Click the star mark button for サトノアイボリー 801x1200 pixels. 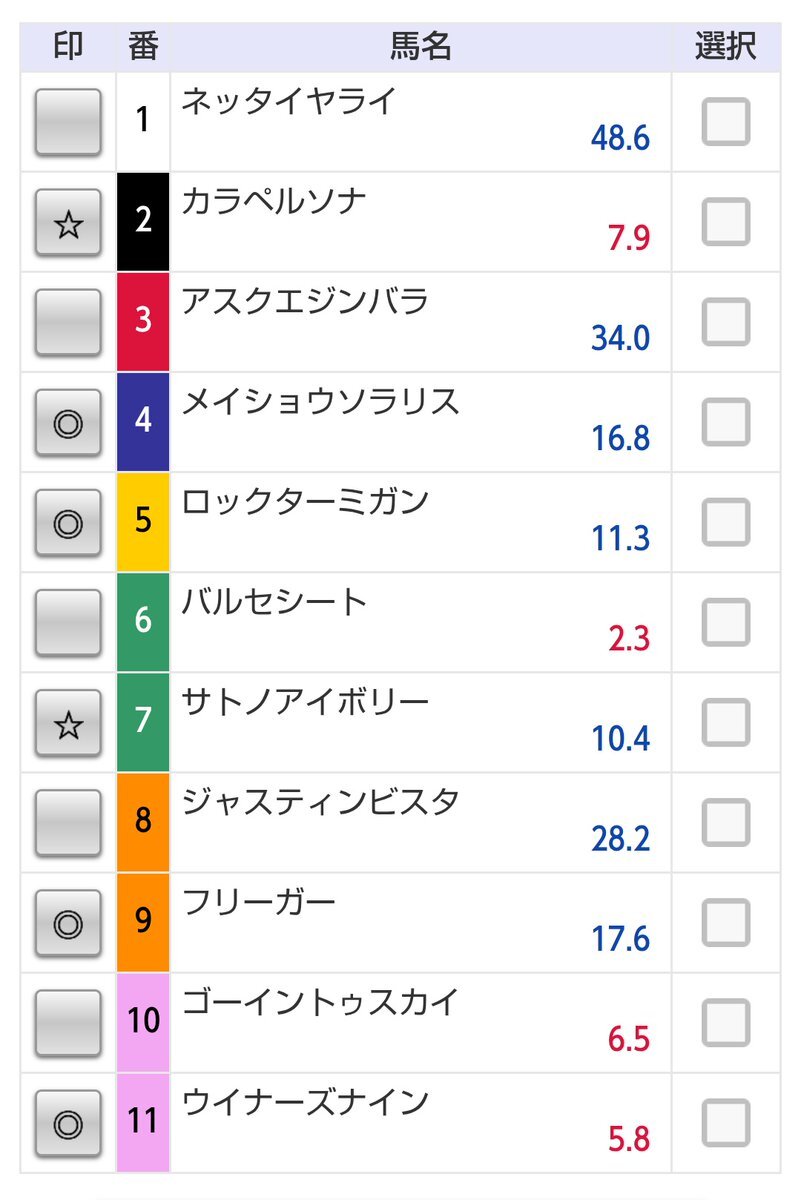pos(68,723)
